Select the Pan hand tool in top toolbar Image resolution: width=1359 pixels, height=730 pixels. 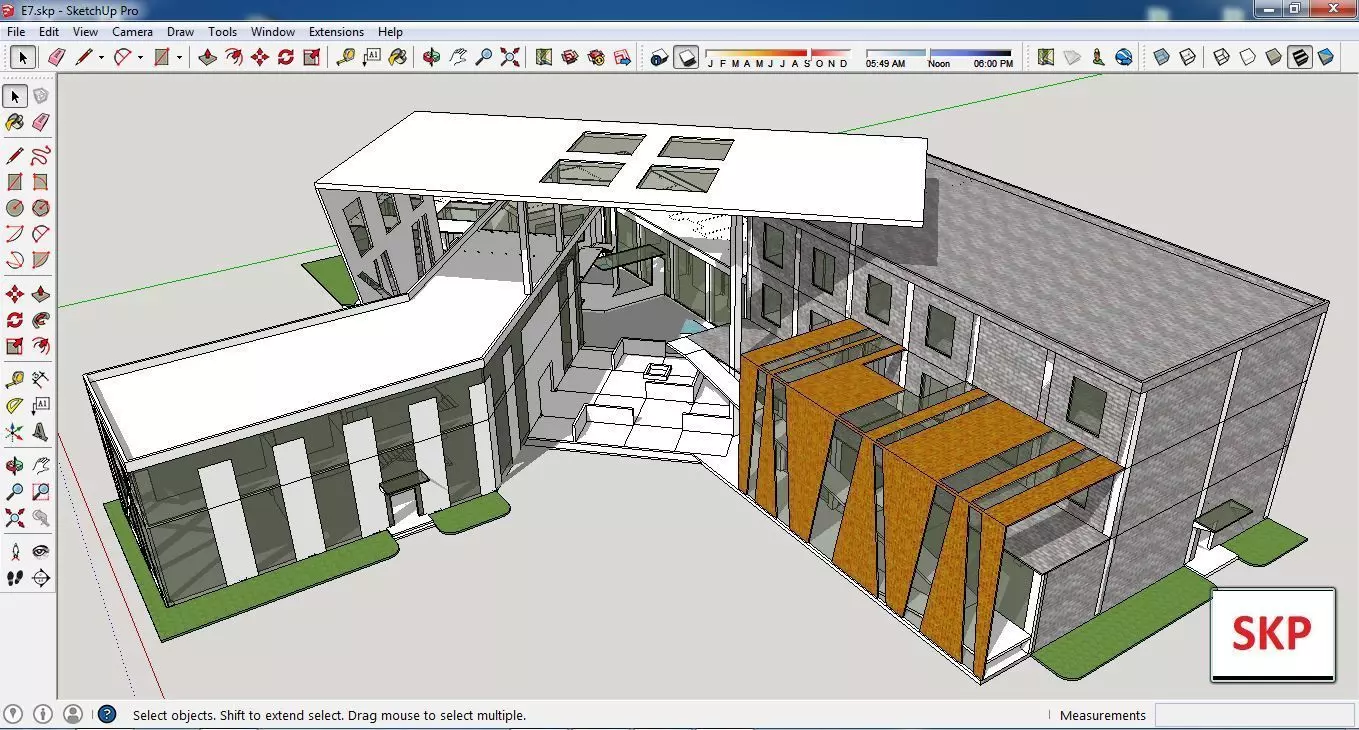point(458,57)
